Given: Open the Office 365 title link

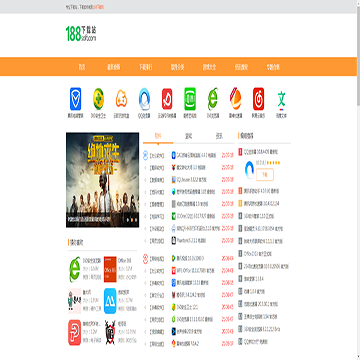Looking at the screenshot, I should click(x=125, y=260).
